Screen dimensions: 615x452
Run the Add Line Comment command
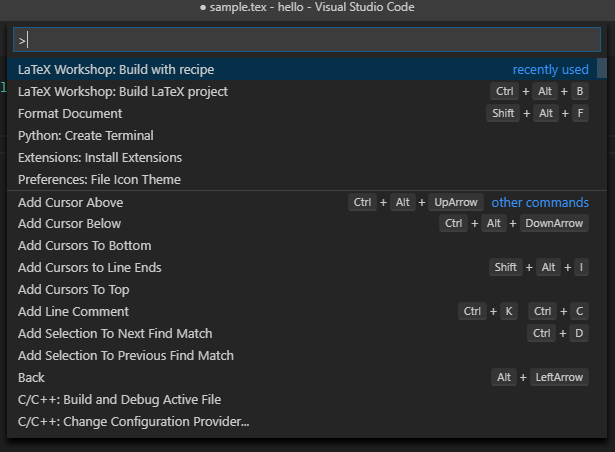(x=73, y=312)
